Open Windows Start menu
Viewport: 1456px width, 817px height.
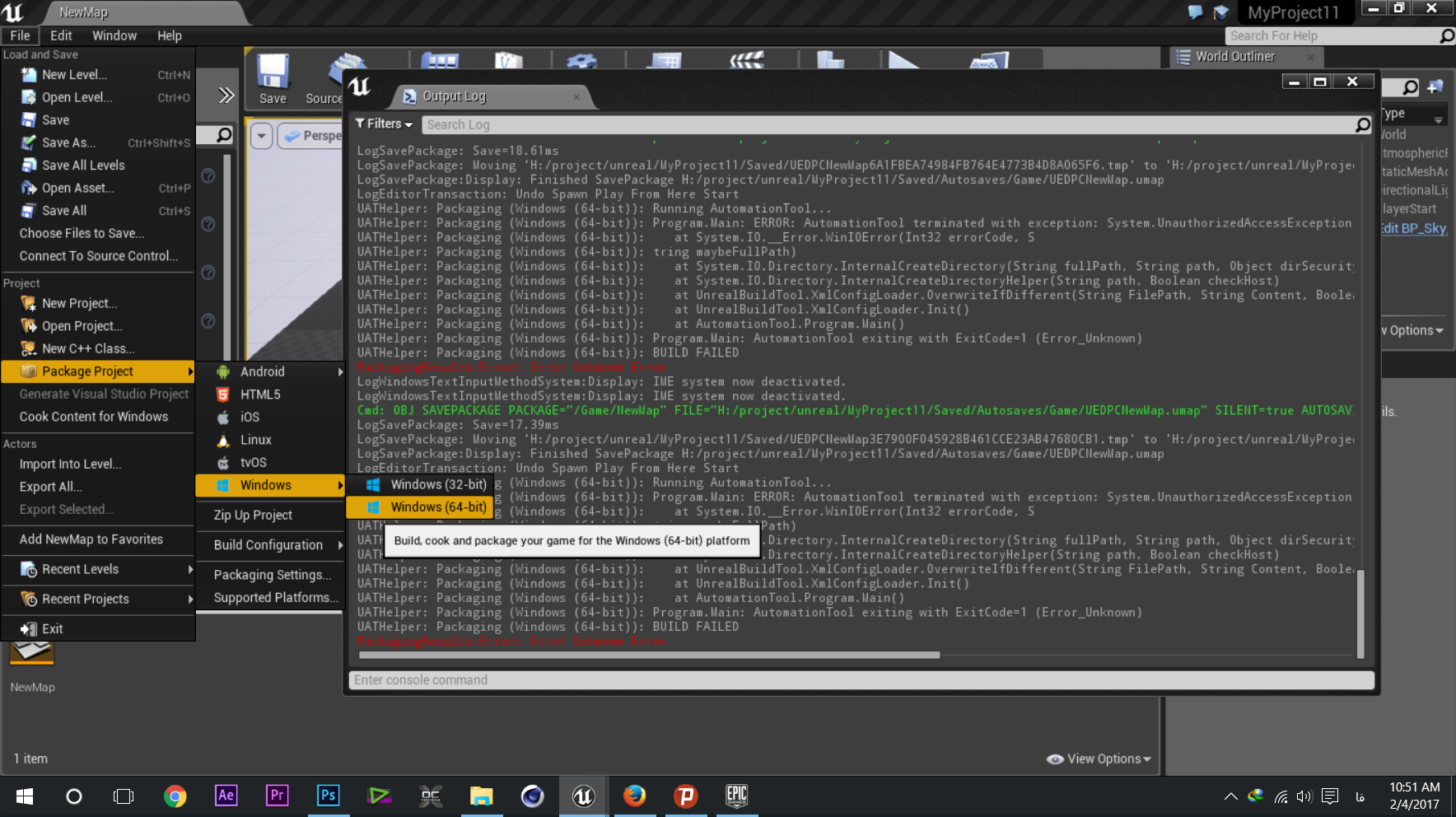[24, 796]
